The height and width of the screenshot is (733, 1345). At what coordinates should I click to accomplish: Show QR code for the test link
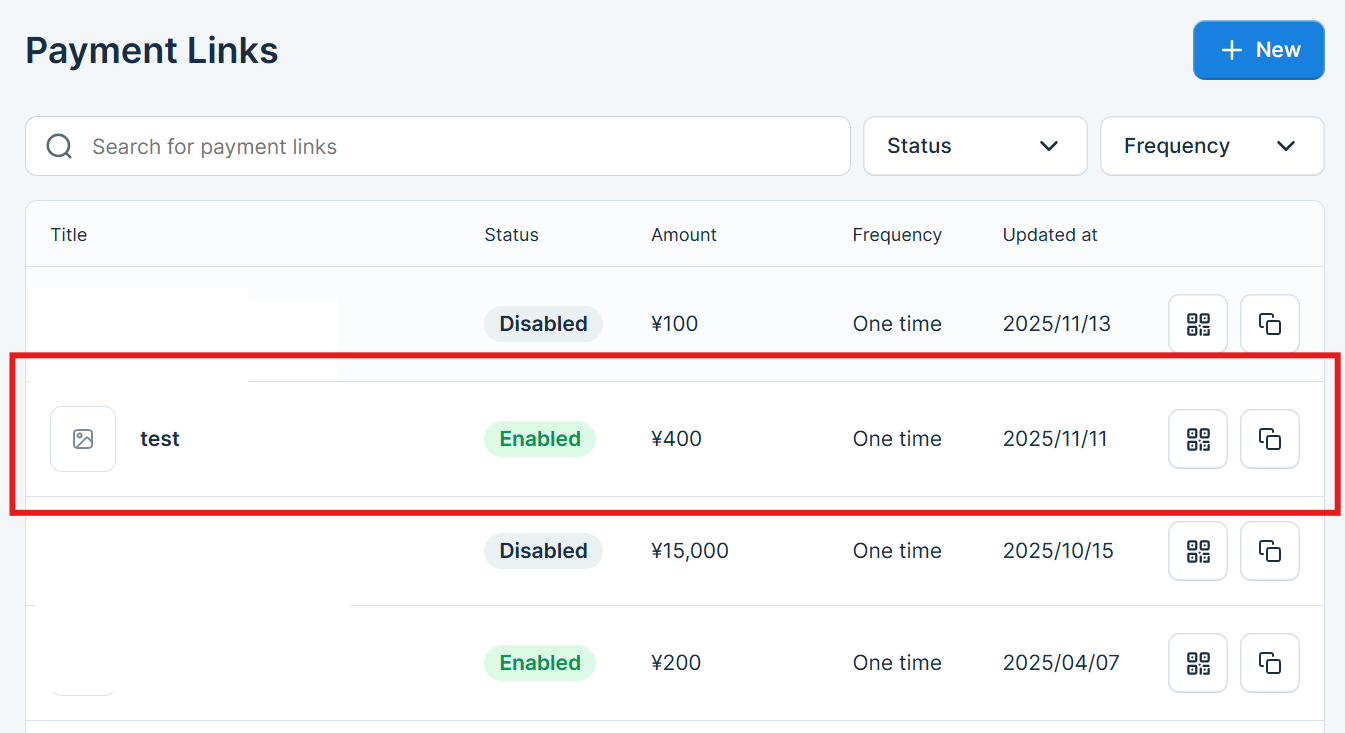click(1197, 439)
